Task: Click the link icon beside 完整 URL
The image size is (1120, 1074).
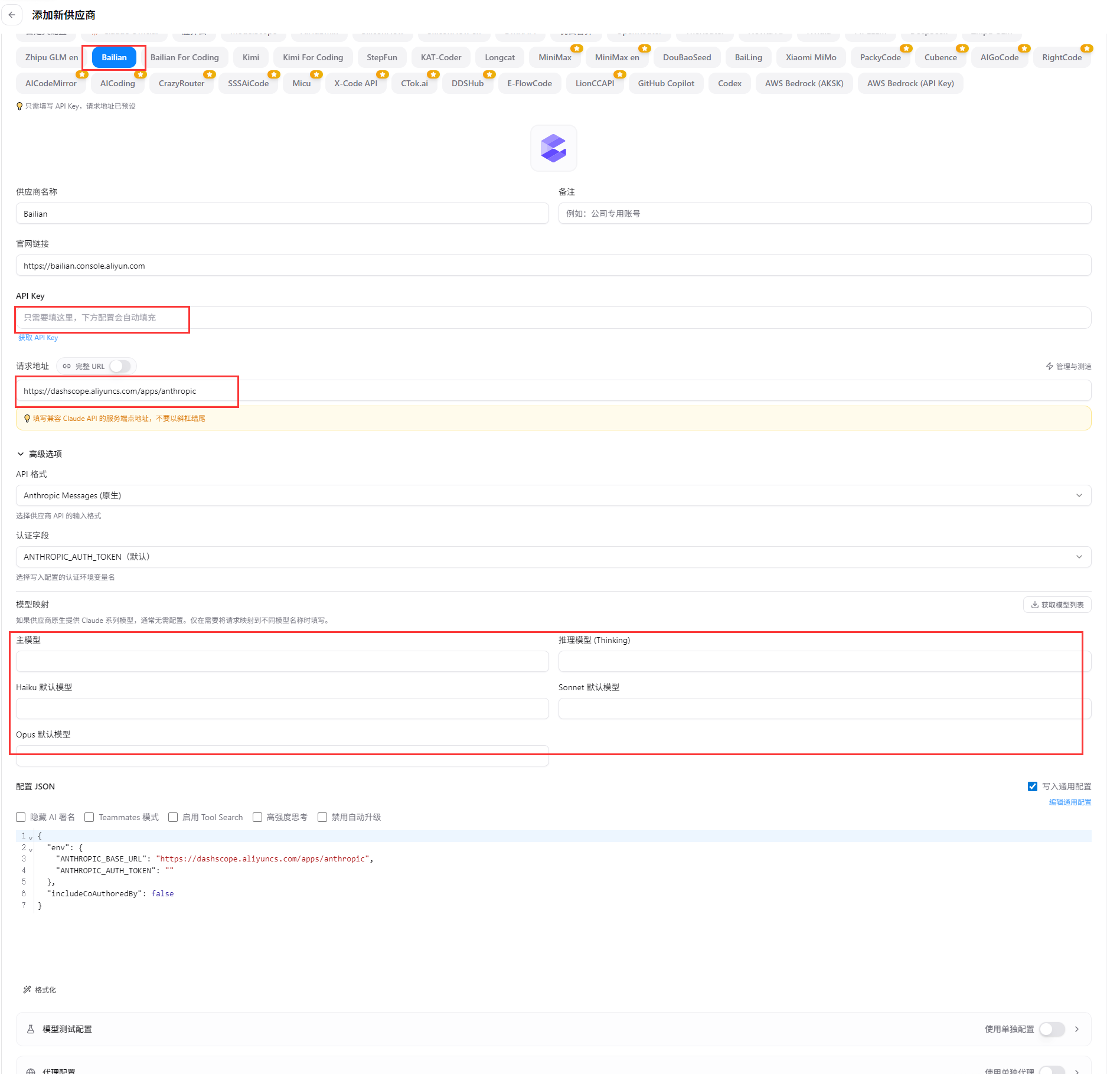Action: click(x=67, y=366)
